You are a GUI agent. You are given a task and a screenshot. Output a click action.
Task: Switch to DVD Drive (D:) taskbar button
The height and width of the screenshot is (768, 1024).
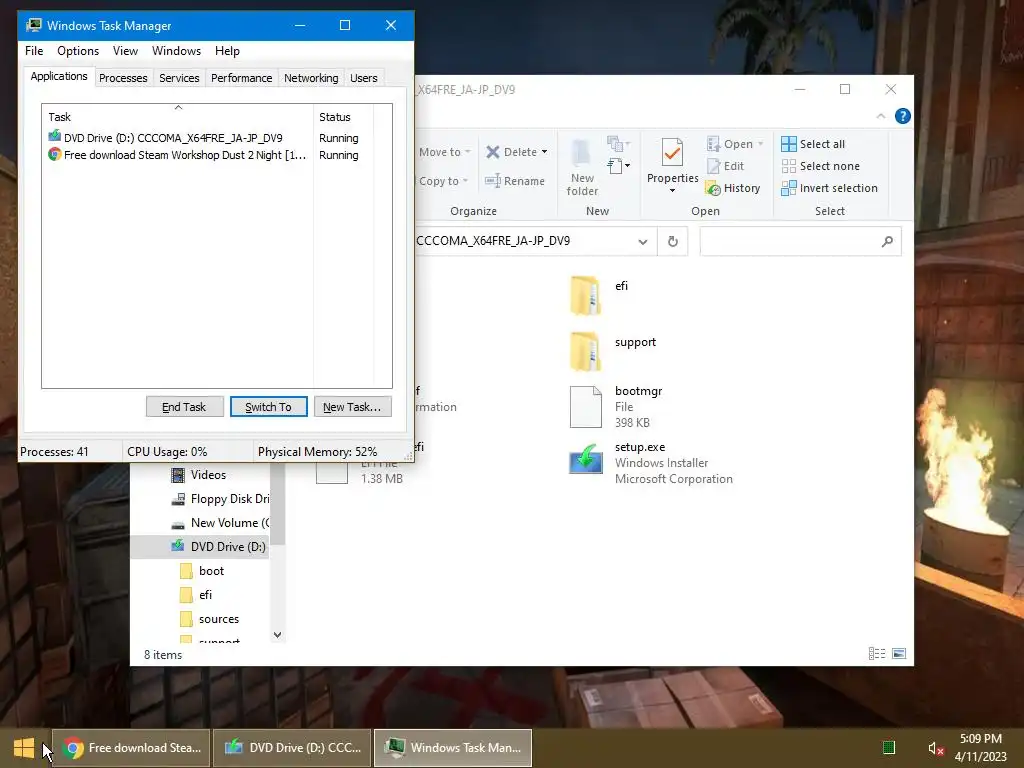point(292,748)
